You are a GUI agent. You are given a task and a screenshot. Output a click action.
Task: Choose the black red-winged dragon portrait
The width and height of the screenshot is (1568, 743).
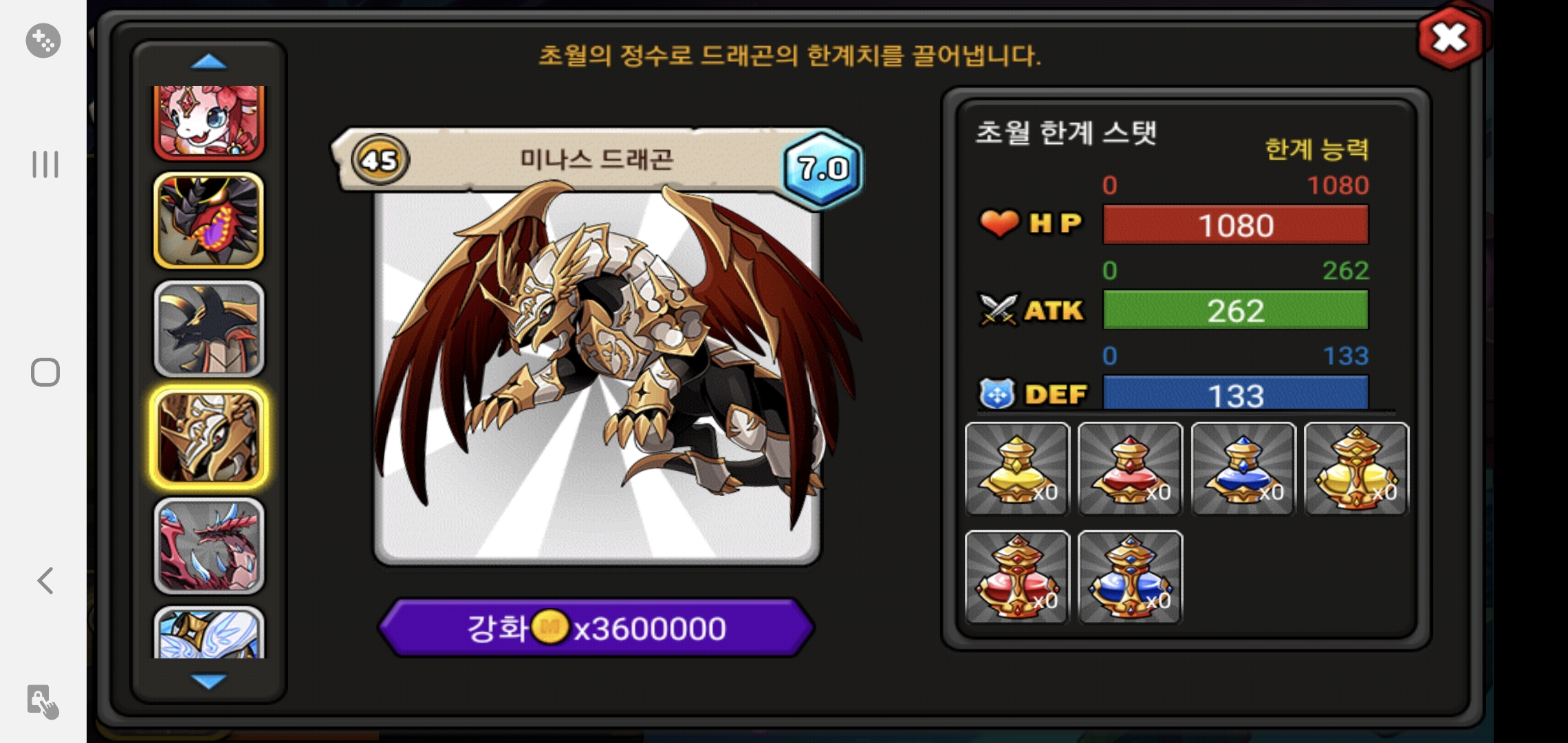click(208, 220)
